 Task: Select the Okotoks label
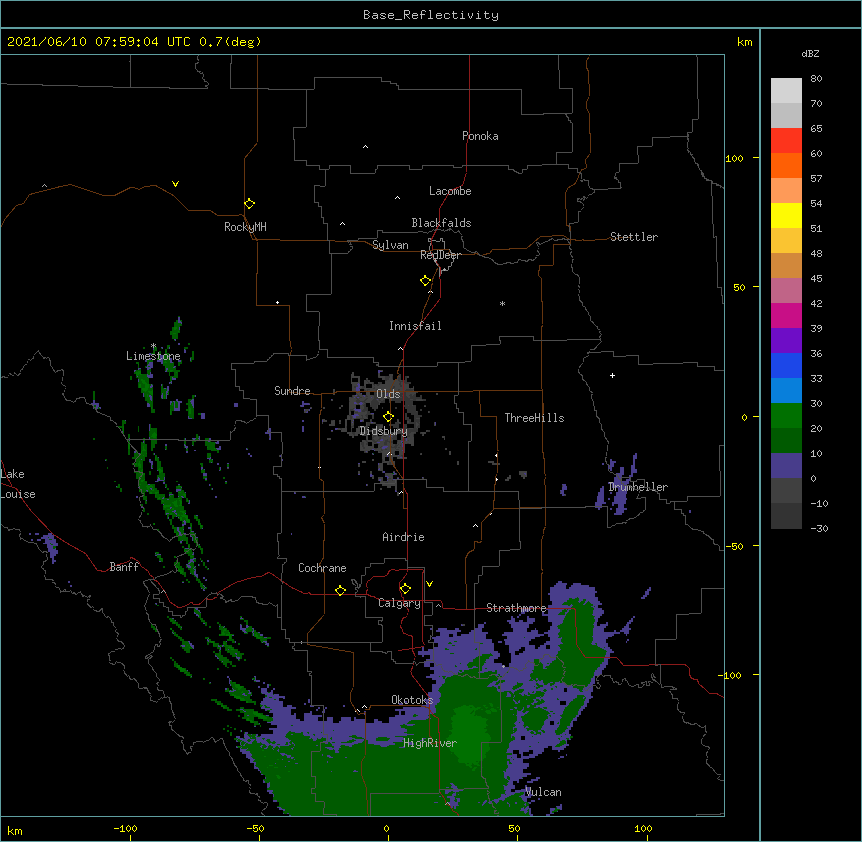click(412, 700)
